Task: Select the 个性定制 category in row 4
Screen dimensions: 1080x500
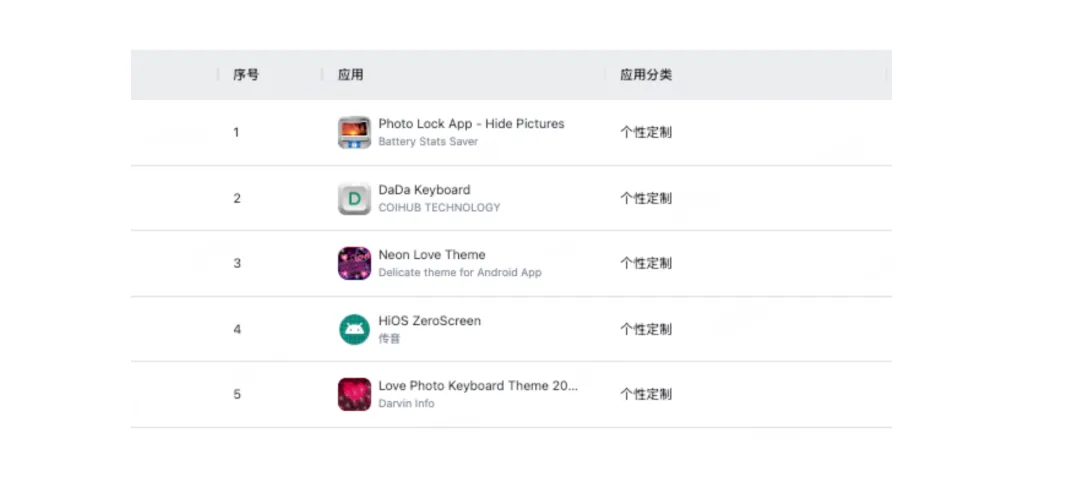Action: [646, 329]
